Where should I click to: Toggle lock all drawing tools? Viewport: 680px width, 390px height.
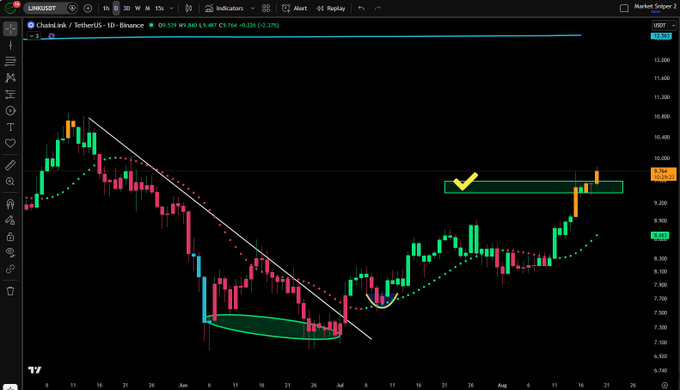click(x=10, y=236)
